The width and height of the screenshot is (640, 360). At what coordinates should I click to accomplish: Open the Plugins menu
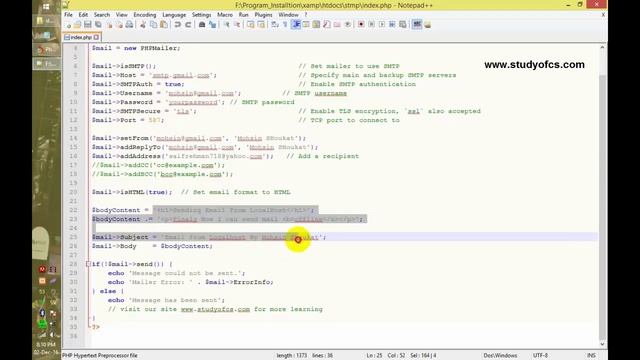coord(263,15)
